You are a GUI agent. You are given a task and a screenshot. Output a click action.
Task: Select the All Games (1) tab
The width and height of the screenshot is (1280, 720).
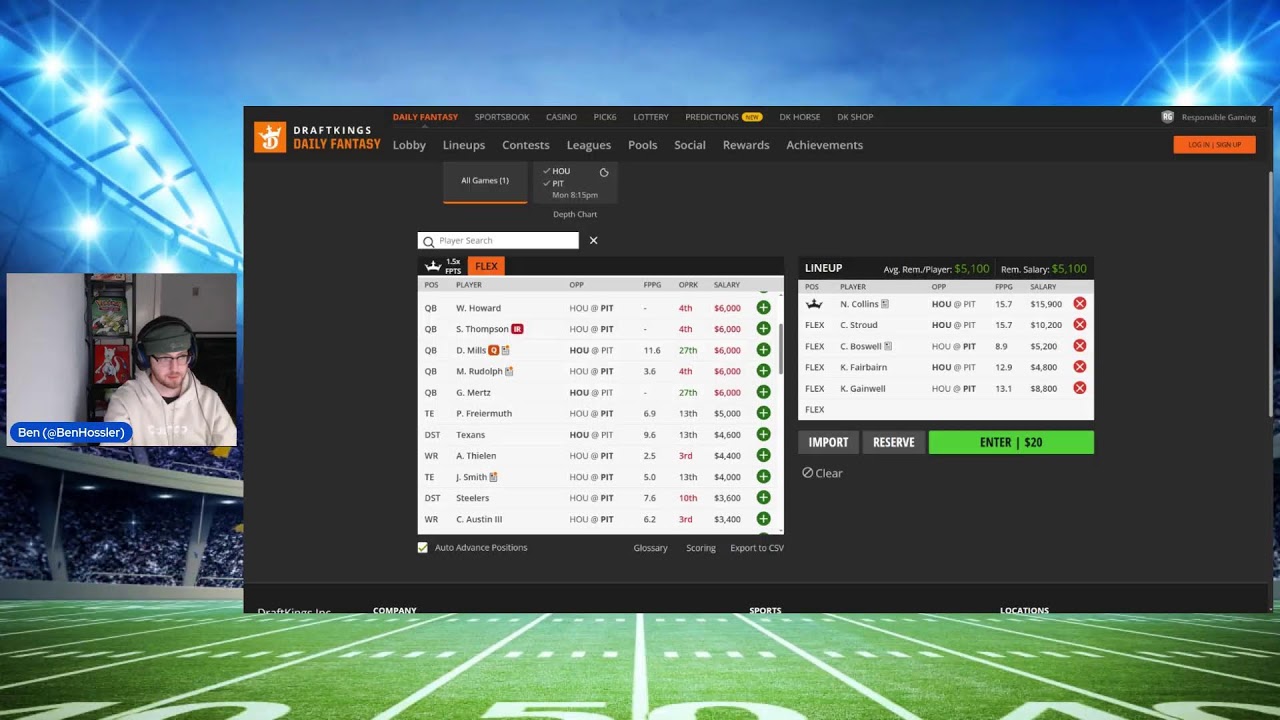pyautogui.click(x=485, y=181)
